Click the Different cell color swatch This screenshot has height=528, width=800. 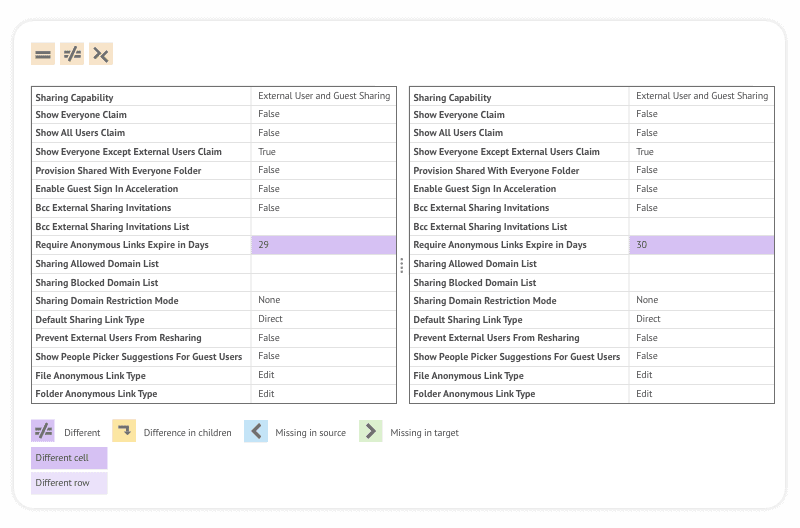69,458
